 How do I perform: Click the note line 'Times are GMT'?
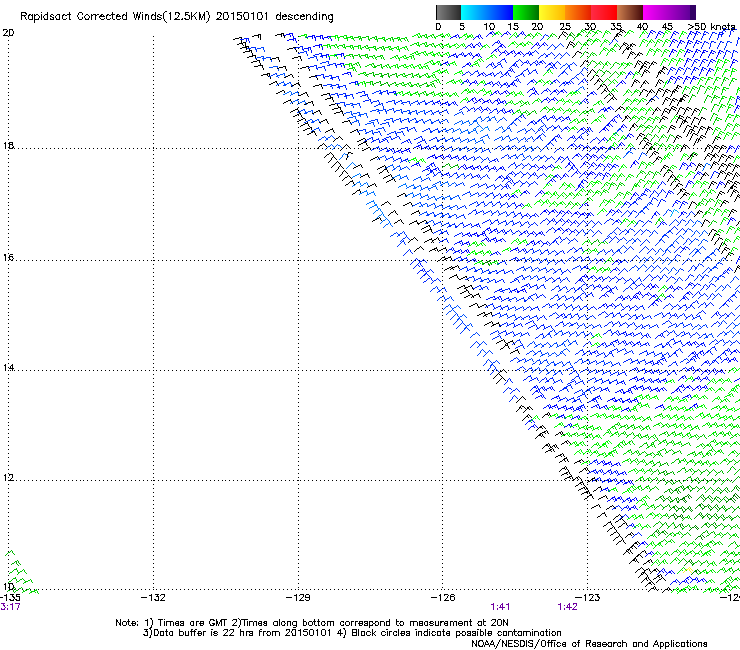[192, 623]
